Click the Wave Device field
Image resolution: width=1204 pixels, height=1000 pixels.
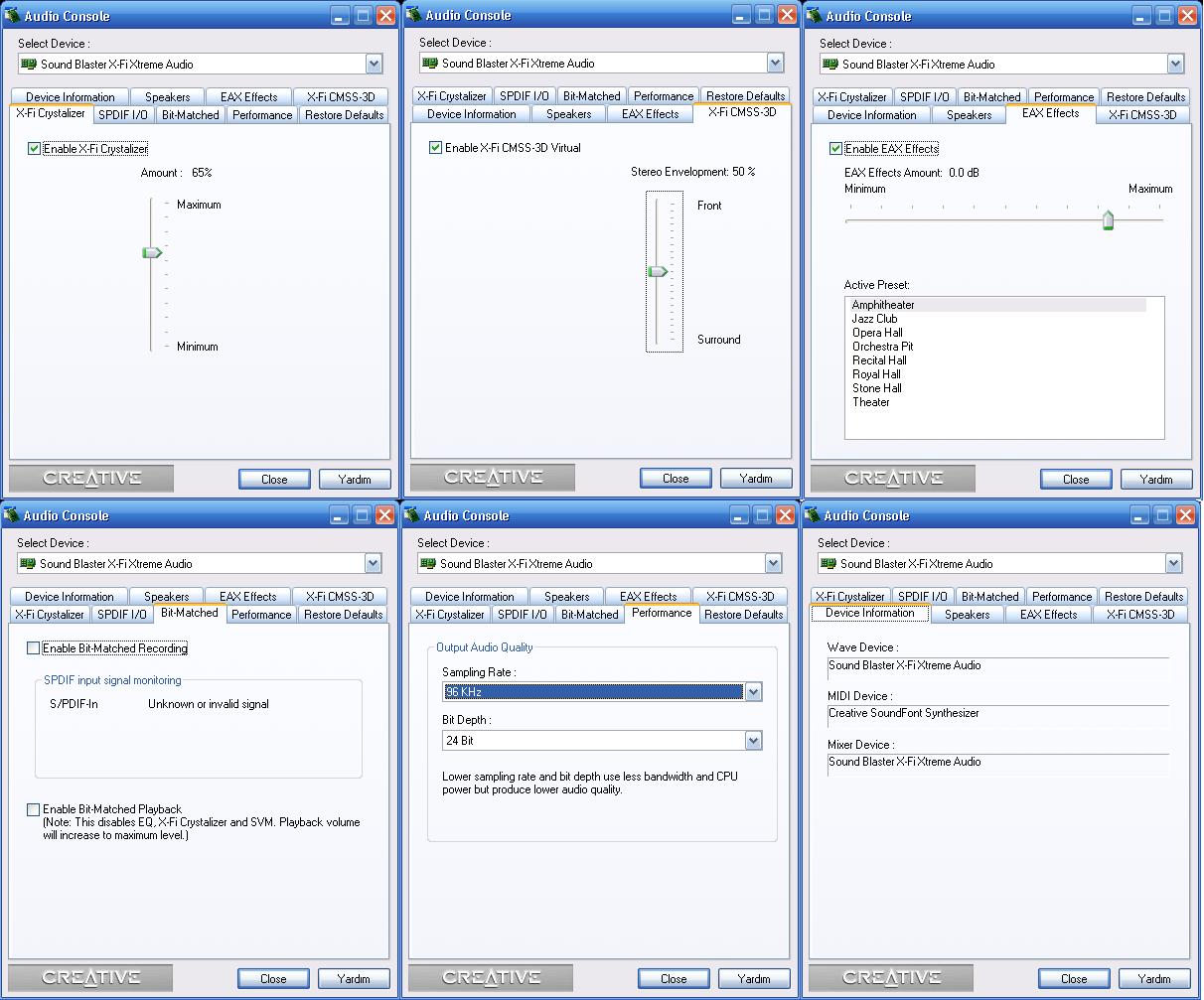pyautogui.click(x=998, y=666)
